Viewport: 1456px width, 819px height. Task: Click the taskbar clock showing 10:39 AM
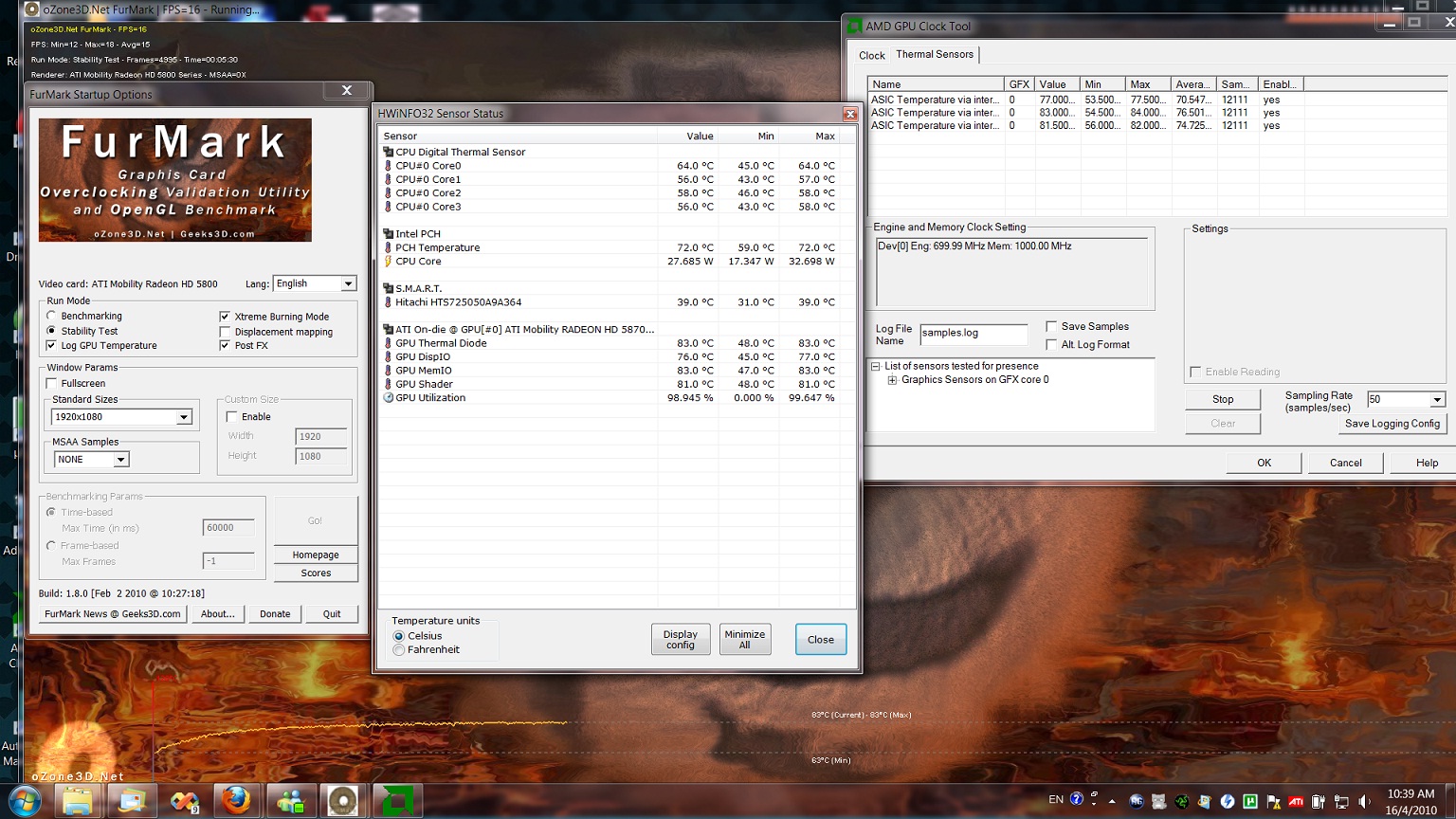[x=1410, y=802]
